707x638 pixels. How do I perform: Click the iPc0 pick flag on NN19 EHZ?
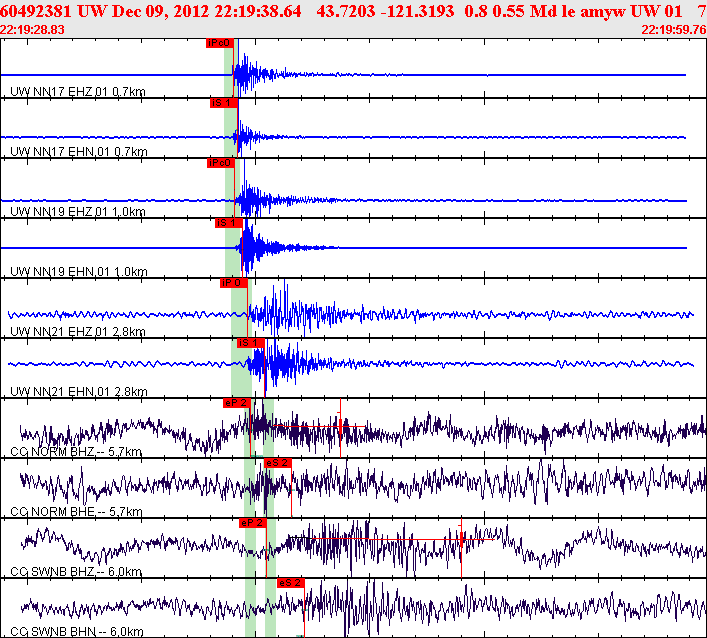coord(220,163)
